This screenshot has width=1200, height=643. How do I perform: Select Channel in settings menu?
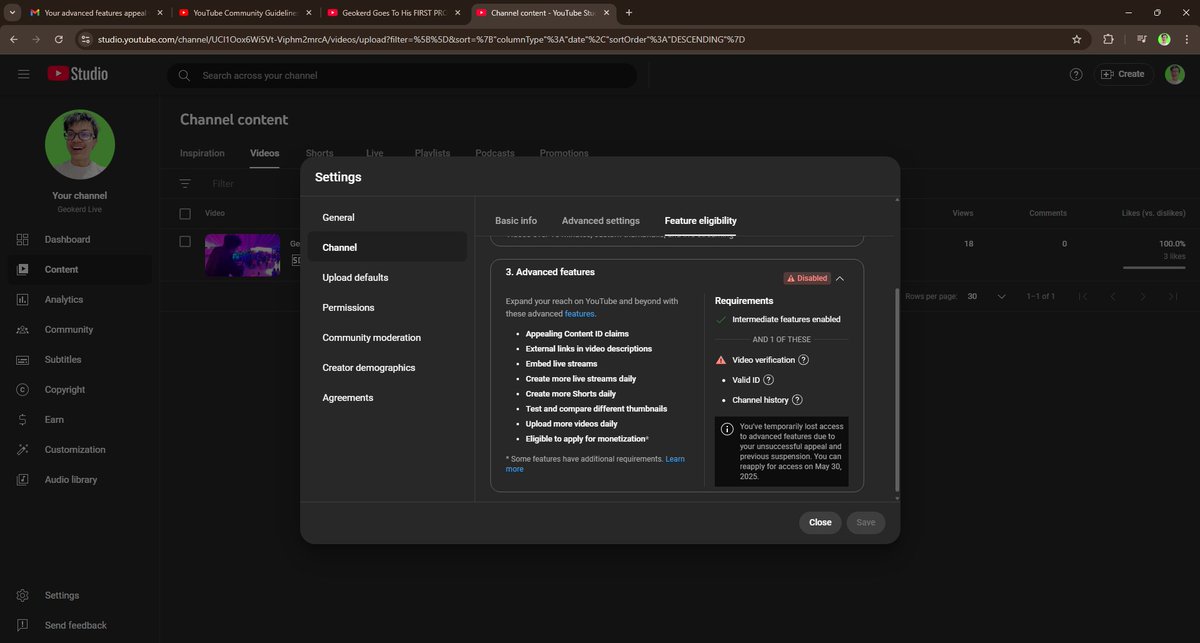(x=387, y=247)
